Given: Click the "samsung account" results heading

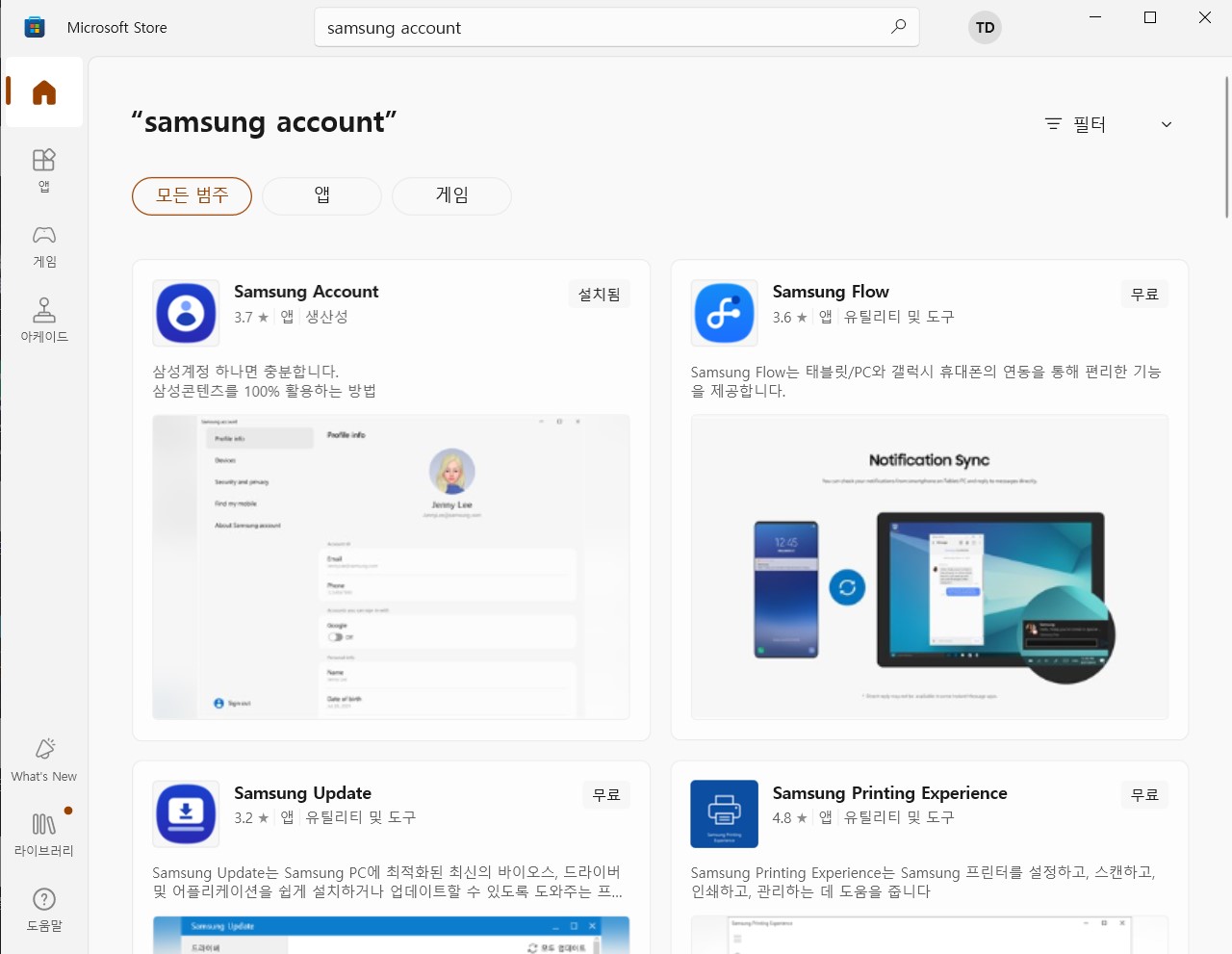Looking at the screenshot, I should click(264, 122).
